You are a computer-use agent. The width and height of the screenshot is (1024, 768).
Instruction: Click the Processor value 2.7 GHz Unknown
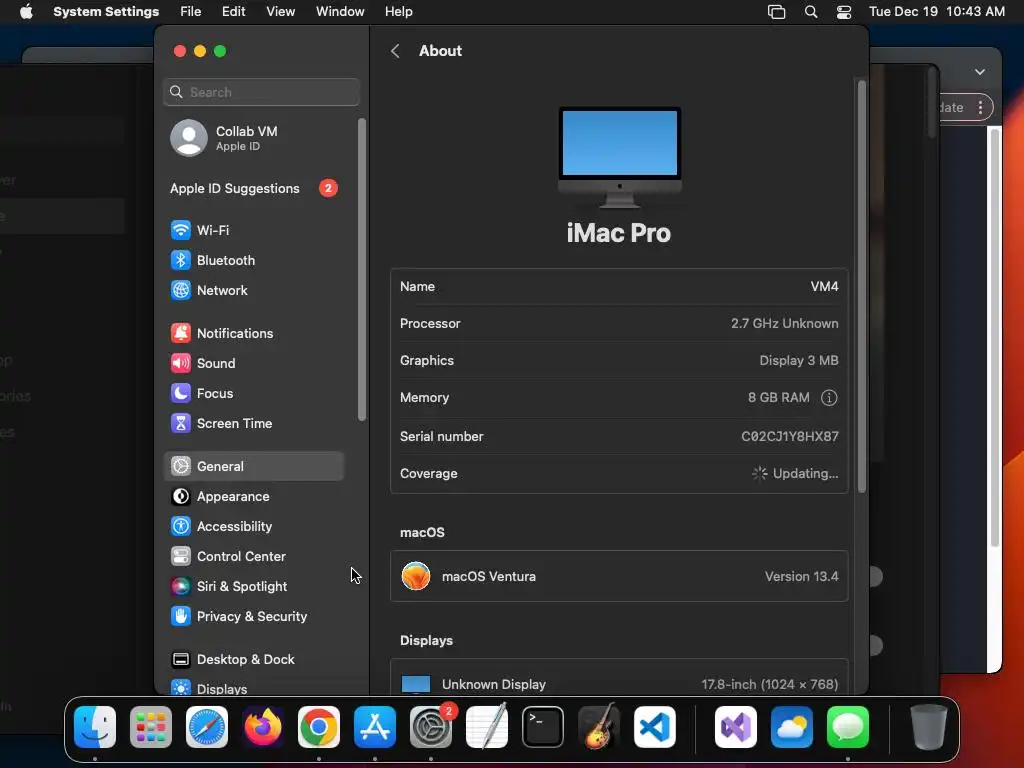coord(784,323)
